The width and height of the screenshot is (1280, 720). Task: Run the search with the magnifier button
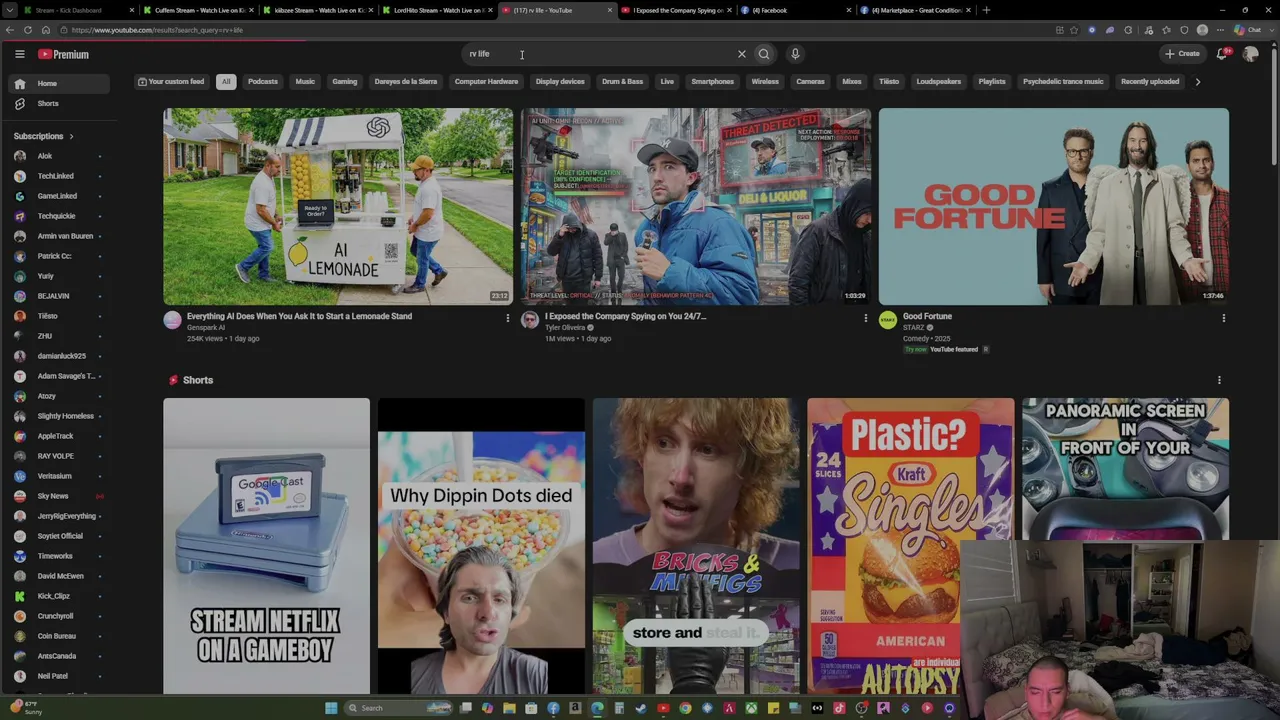[764, 54]
